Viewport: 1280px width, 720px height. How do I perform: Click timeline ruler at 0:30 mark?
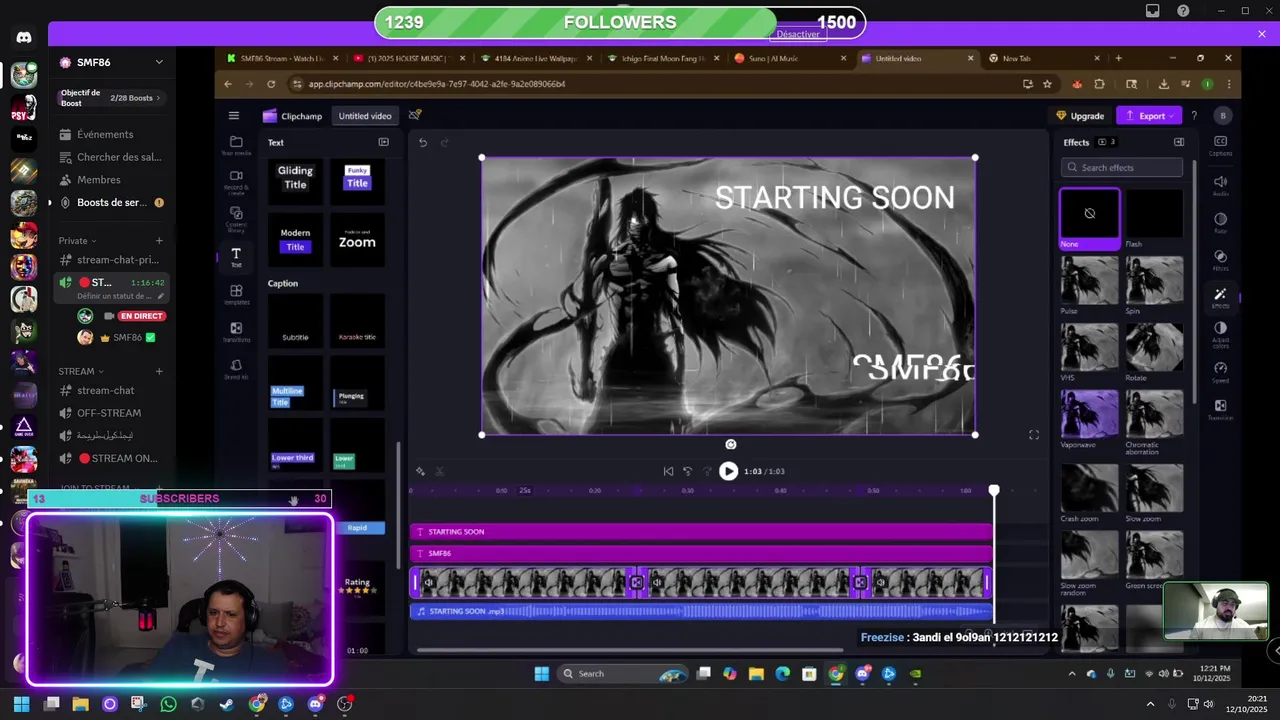687,490
